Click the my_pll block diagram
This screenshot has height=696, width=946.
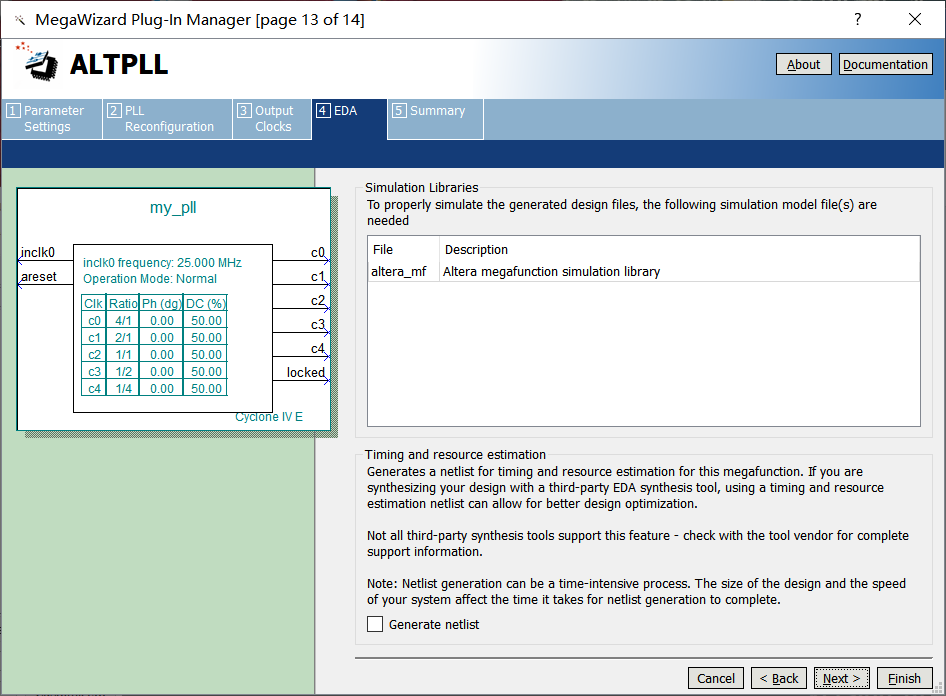coord(173,310)
